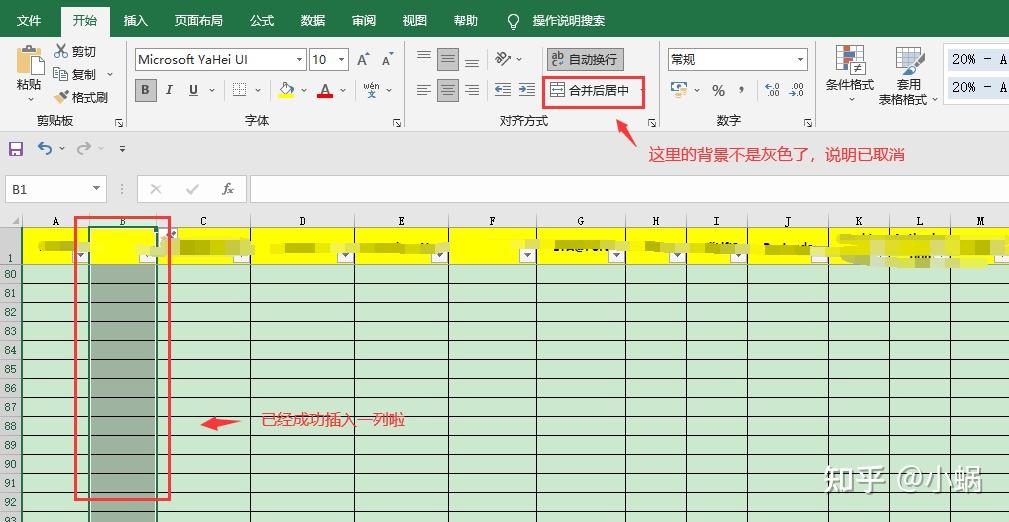The image size is (1009, 522).
Task: Click the formula bar confirm checkmark
Action: (x=192, y=189)
